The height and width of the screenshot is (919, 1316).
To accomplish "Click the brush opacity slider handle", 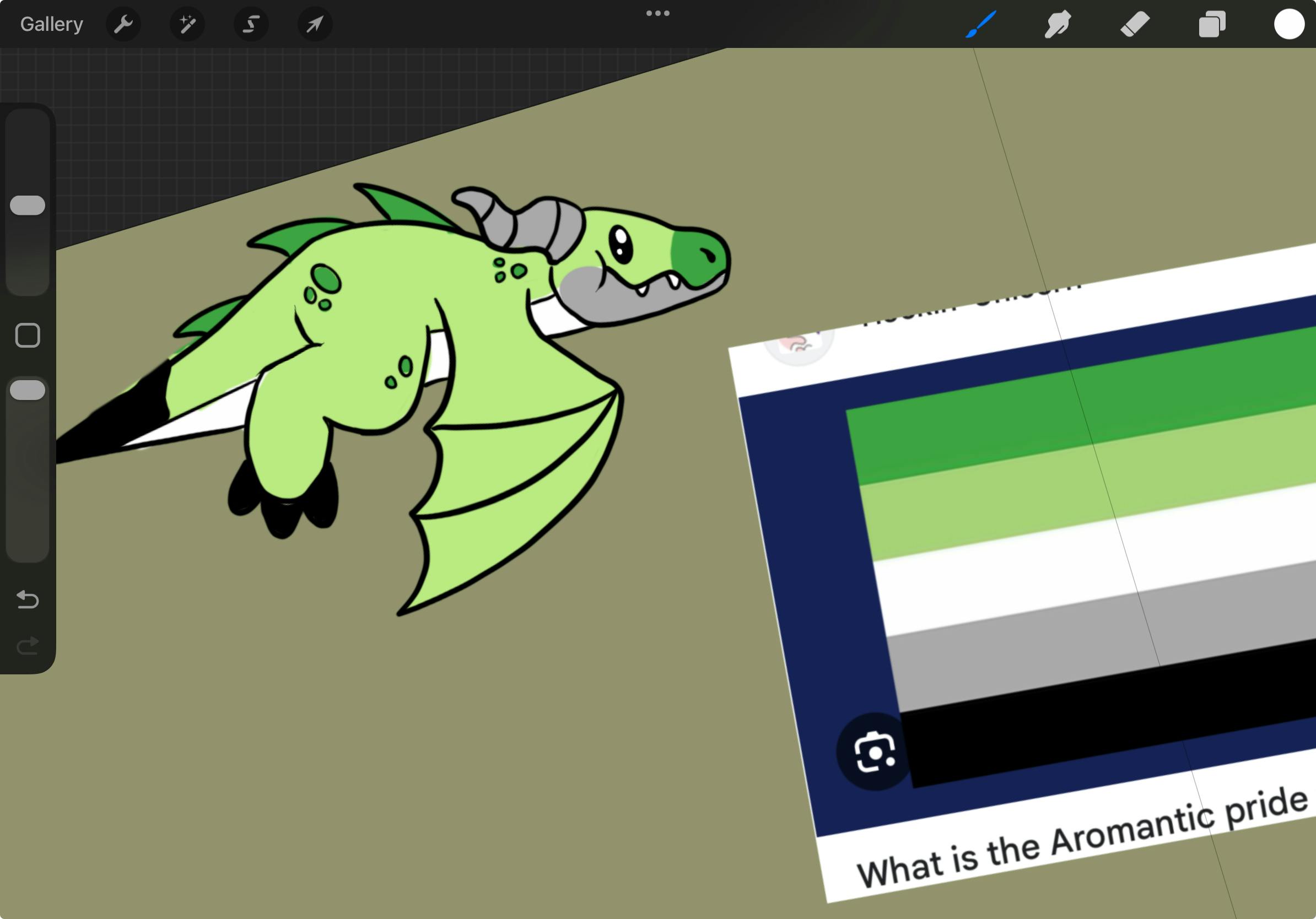I will coord(28,390).
